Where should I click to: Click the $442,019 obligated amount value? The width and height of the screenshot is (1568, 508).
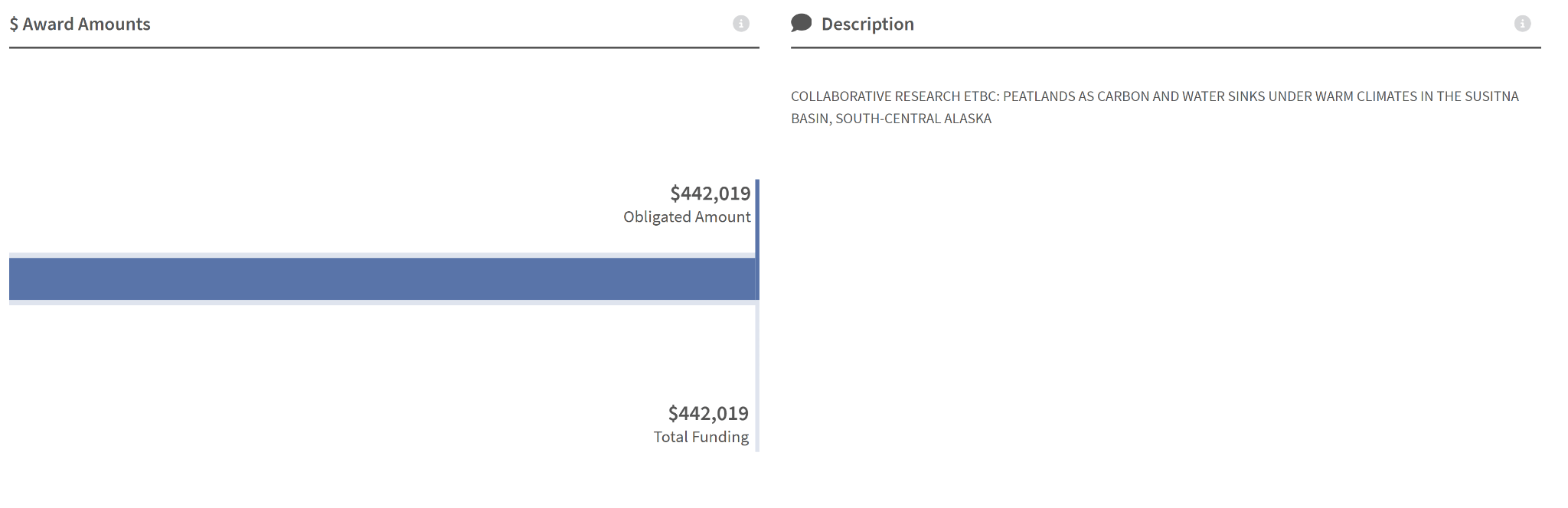710,194
